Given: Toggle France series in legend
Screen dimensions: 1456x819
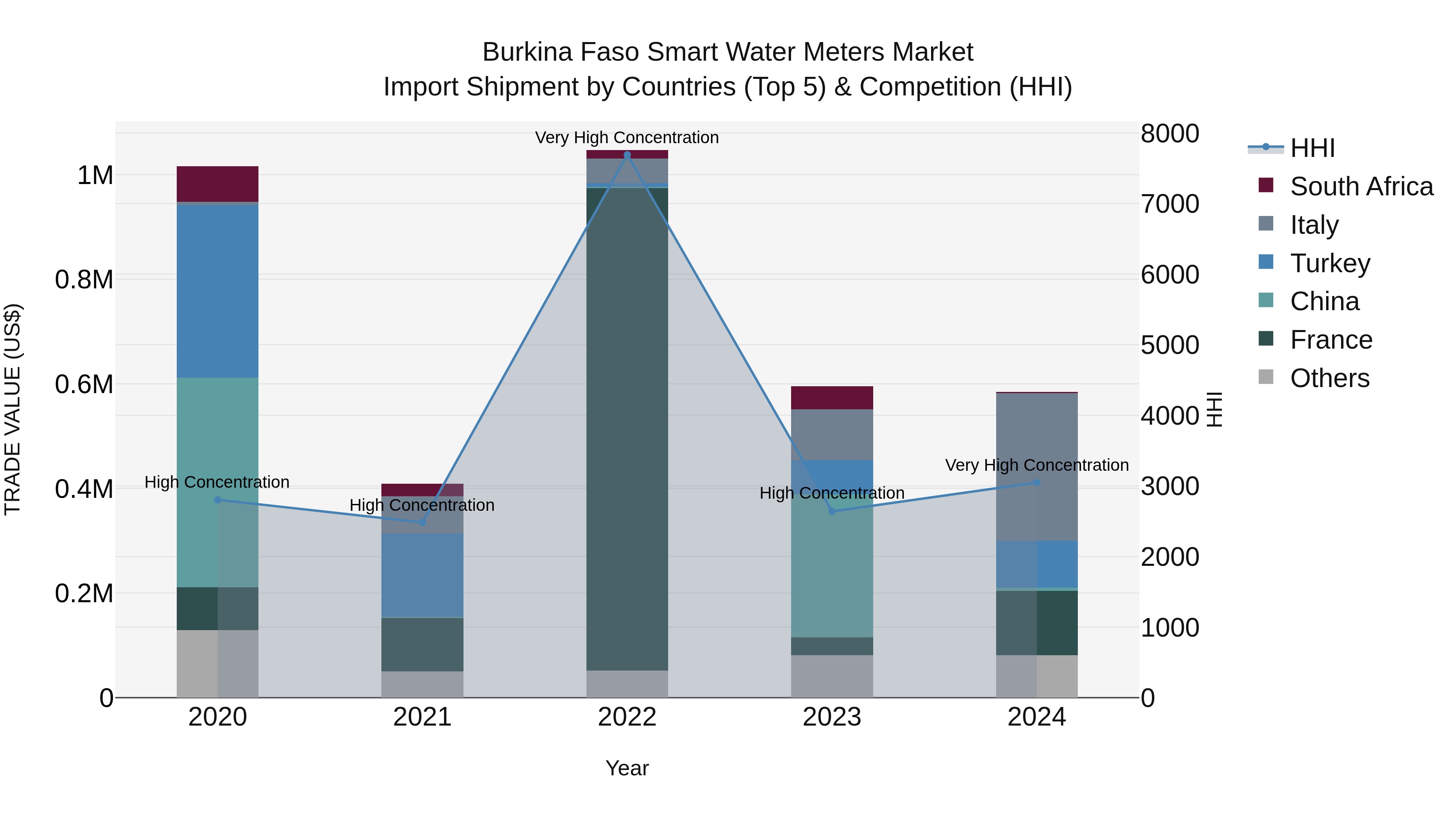Looking at the screenshot, I should coord(1316,340).
